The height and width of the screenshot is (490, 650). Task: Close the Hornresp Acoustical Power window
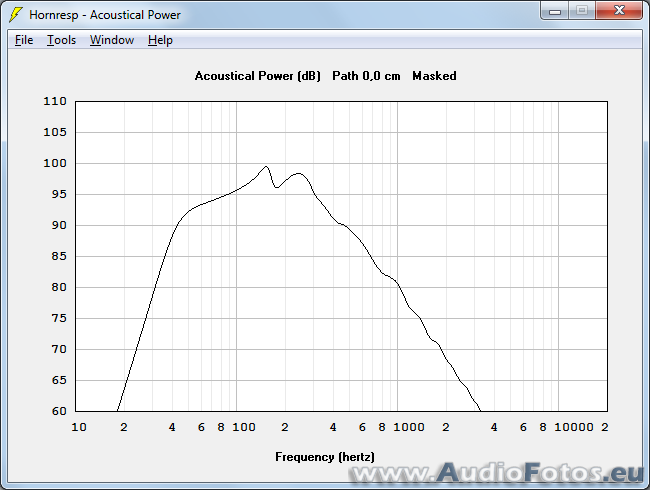[x=619, y=11]
